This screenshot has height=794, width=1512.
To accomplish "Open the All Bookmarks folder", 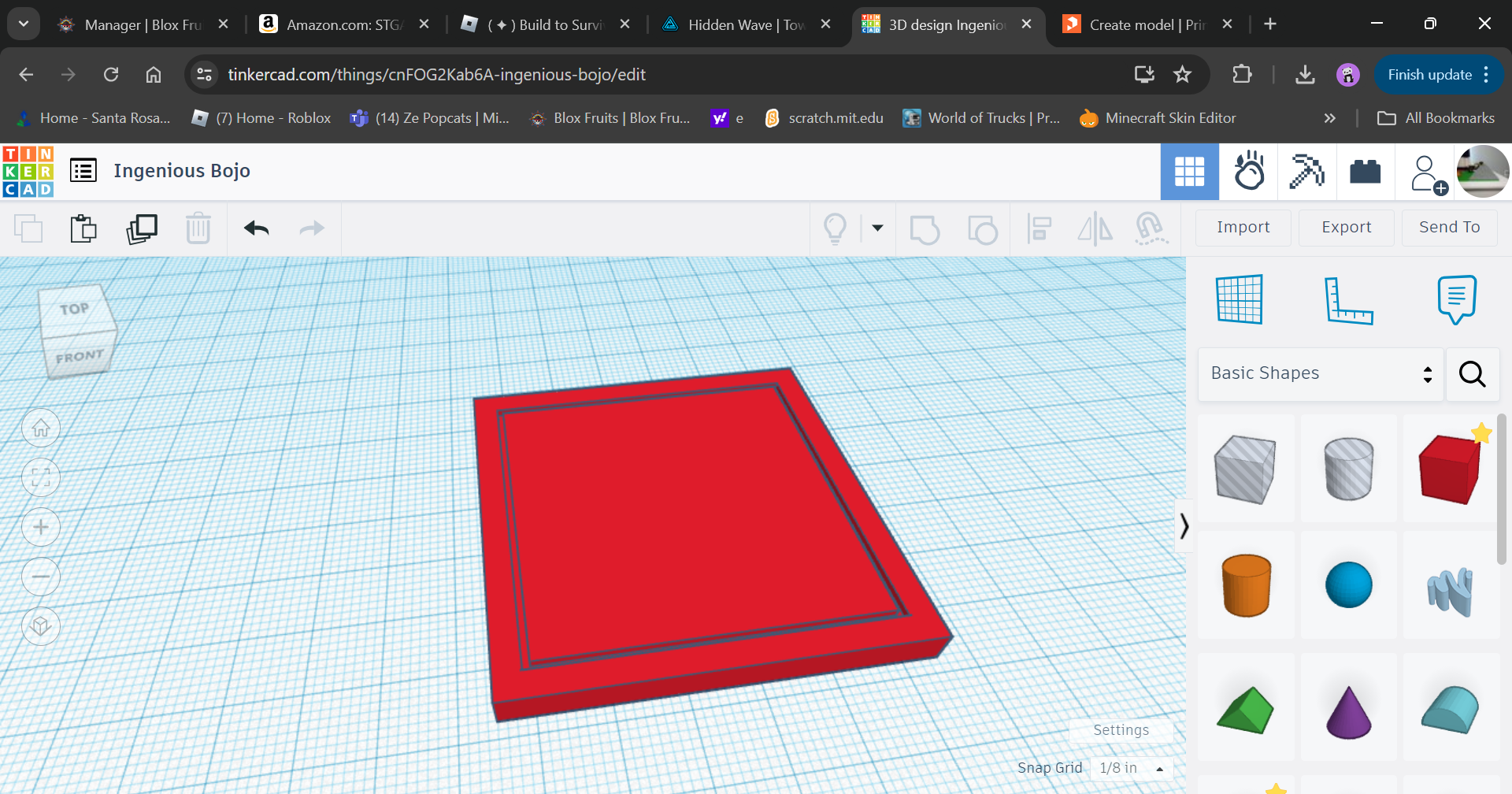I will [1436, 118].
